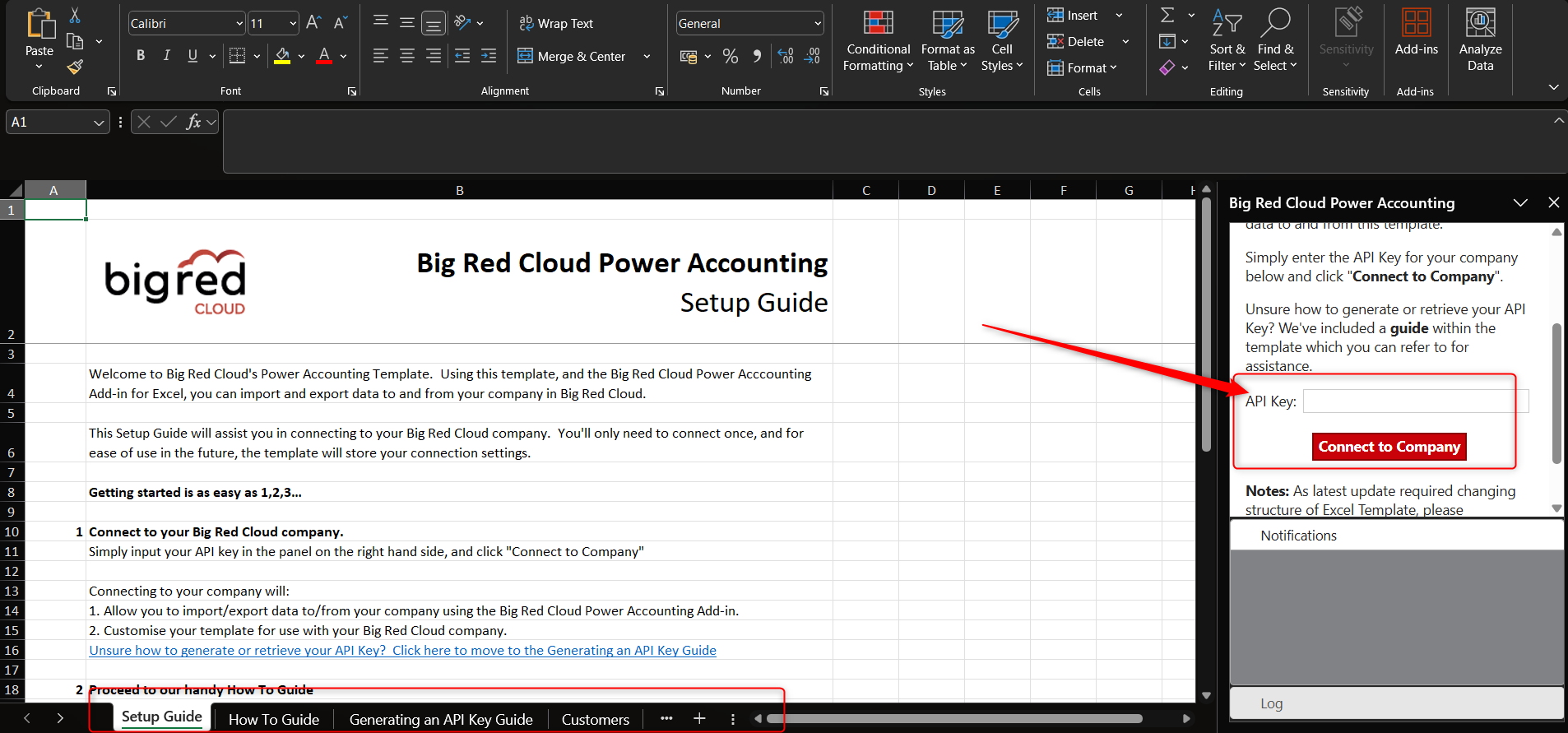Open the Notifications section in task pane
This screenshot has width=1568, height=733.
coord(1397,536)
